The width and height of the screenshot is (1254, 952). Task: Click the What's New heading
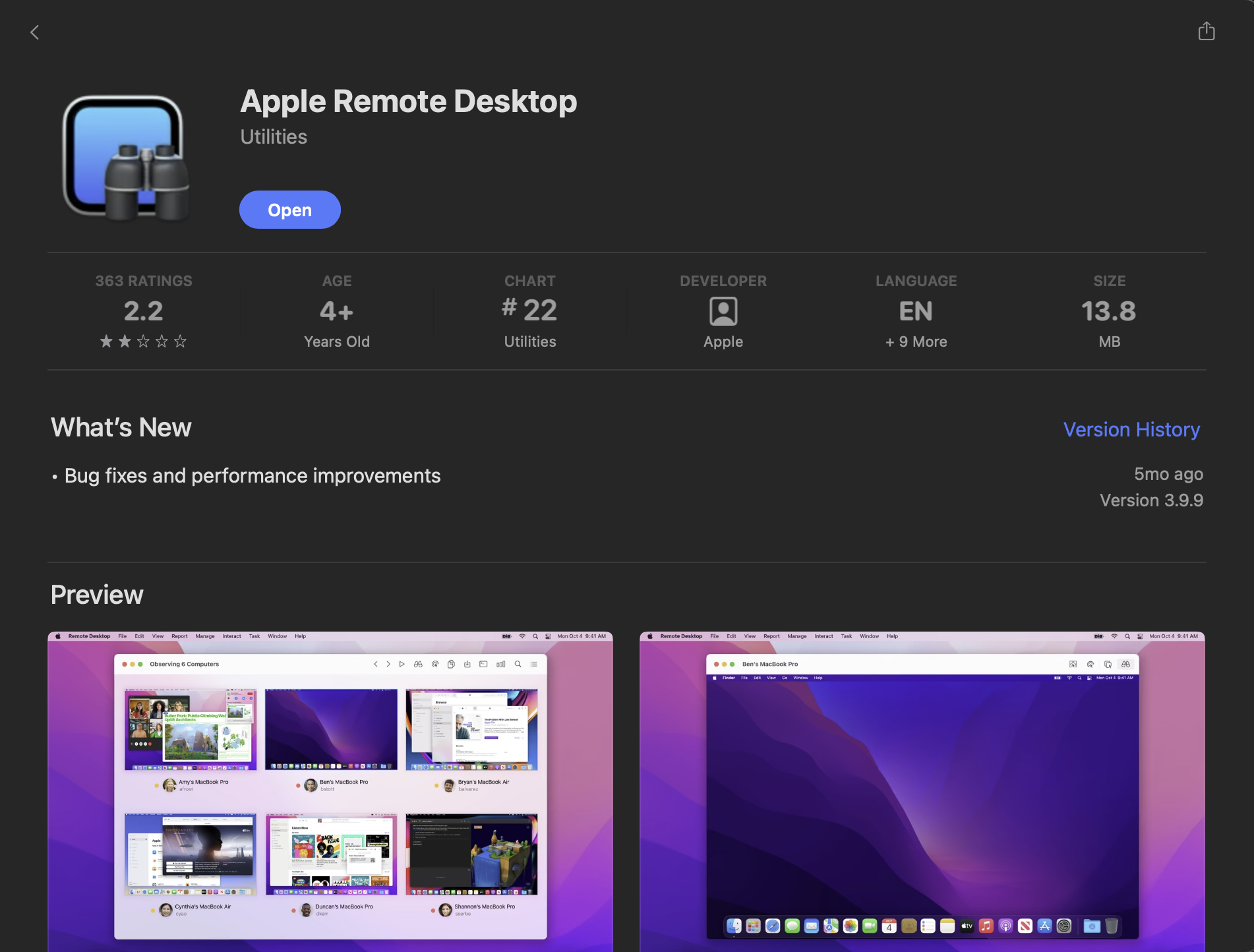click(x=121, y=427)
